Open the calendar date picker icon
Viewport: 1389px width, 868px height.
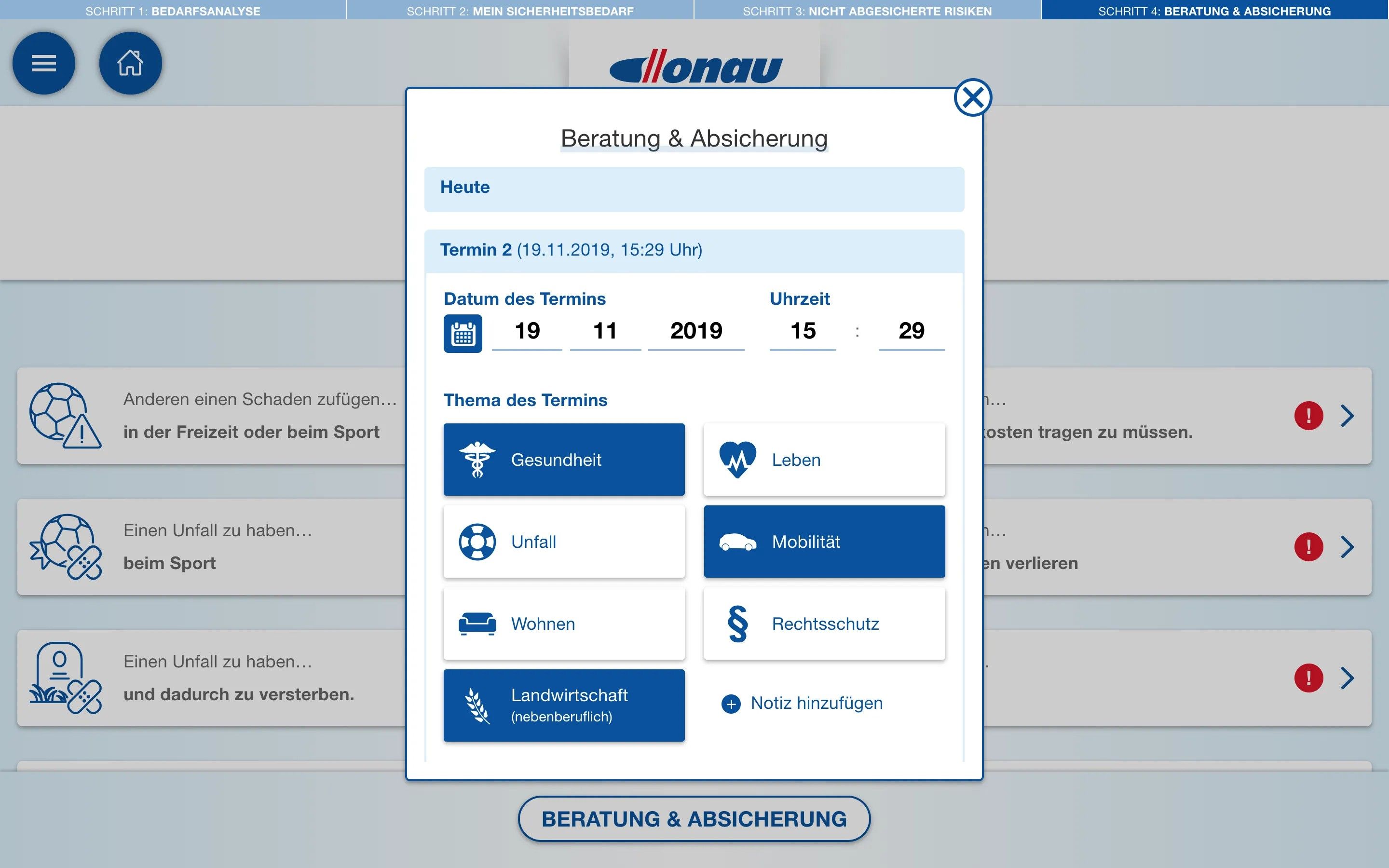pyautogui.click(x=463, y=334)
